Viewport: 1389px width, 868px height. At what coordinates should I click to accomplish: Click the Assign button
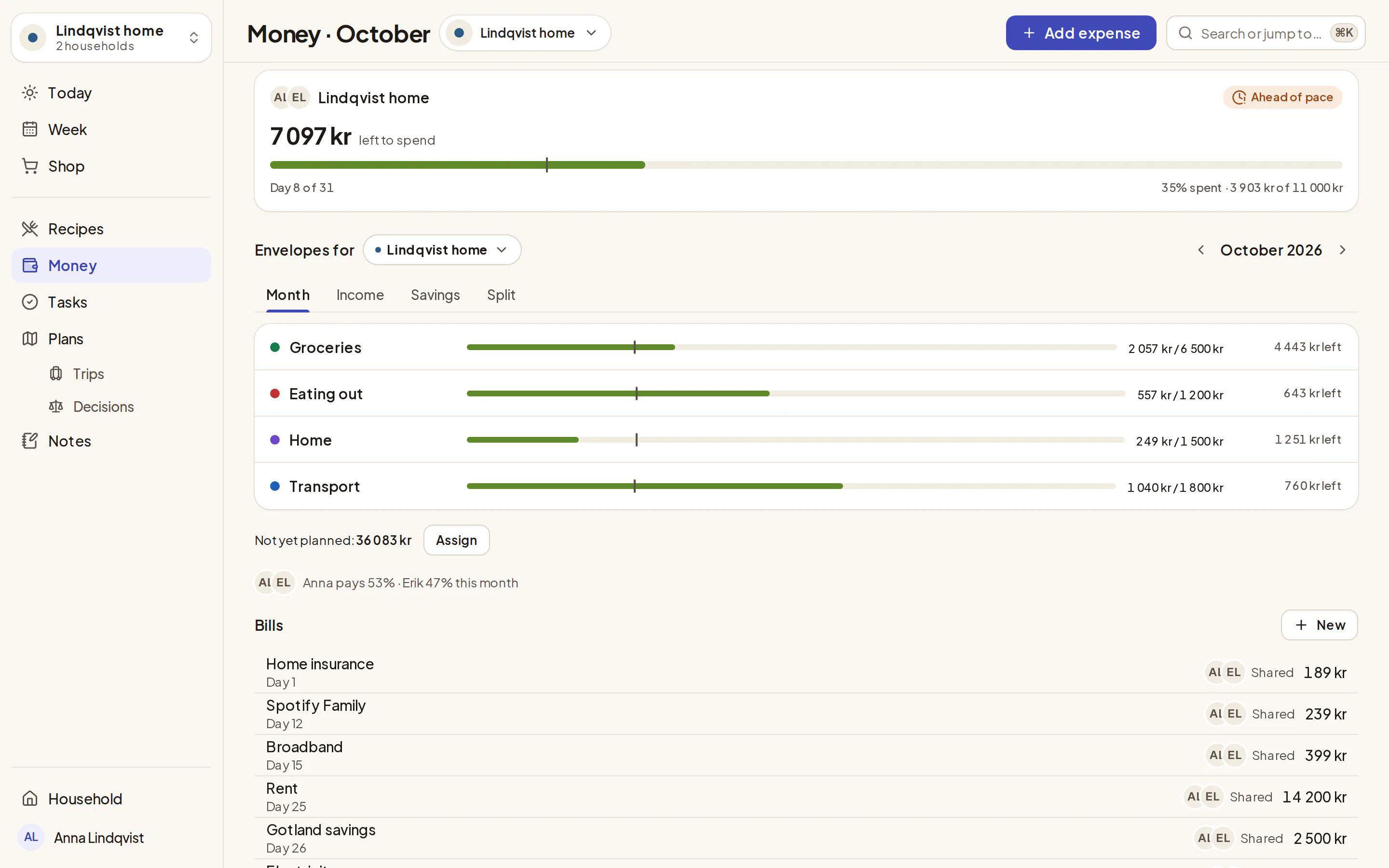click(456, 540)
